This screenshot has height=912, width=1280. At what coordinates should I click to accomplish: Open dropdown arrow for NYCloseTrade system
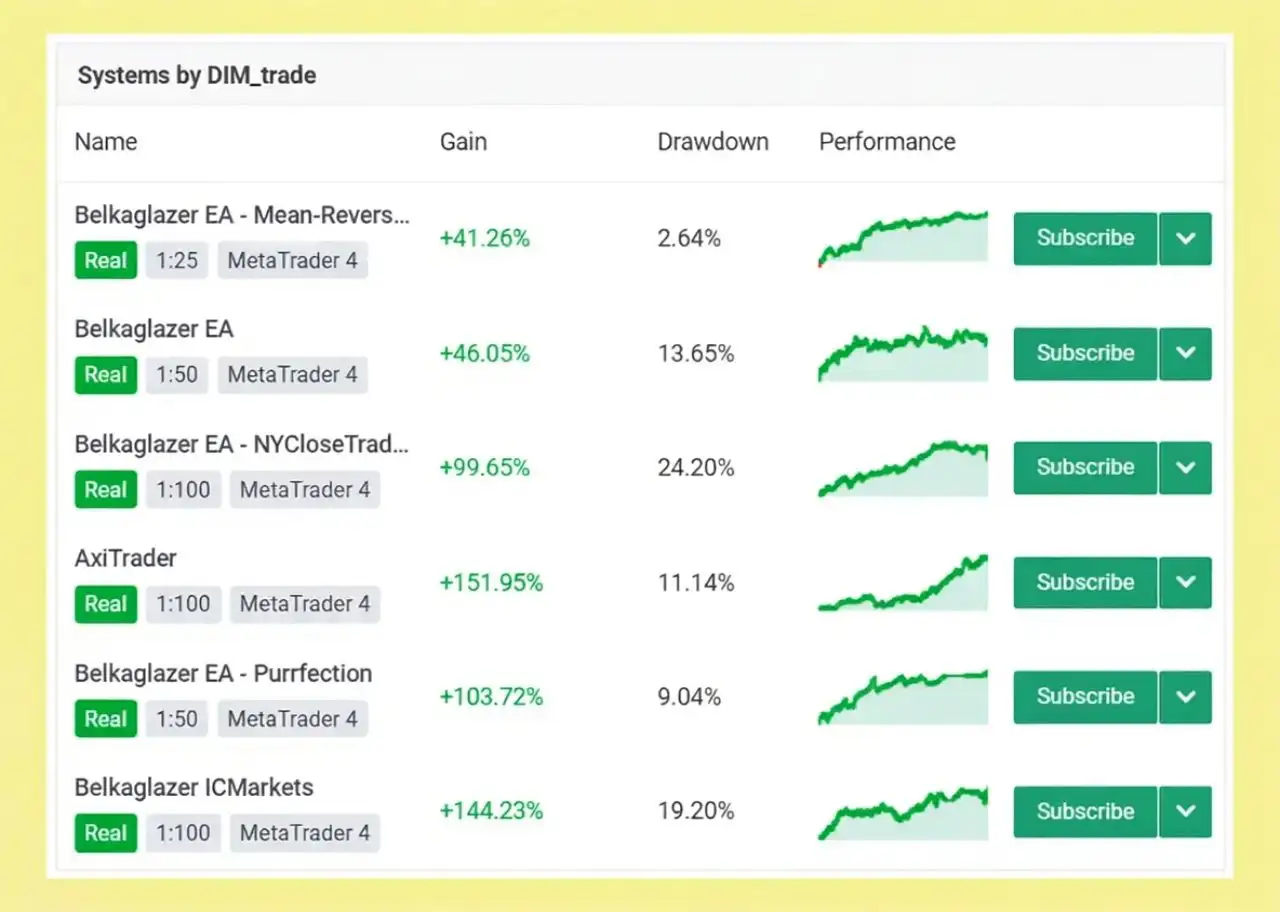pos(1185,468)
